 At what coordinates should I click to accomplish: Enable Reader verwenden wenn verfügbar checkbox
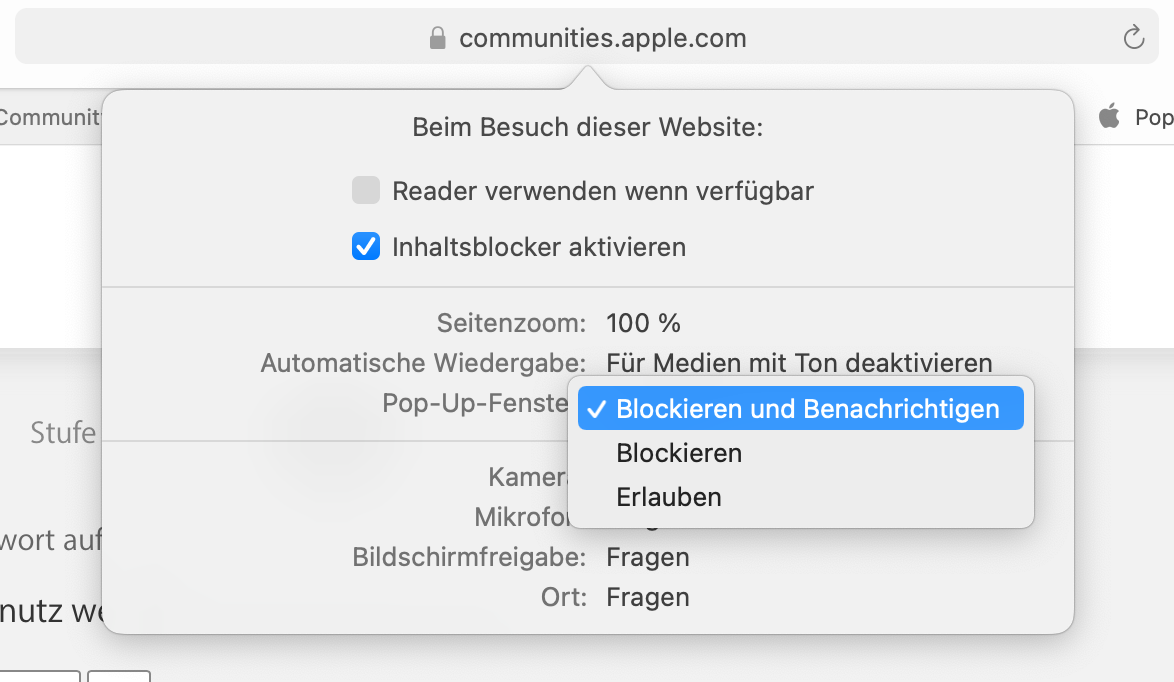pos(366,190)
